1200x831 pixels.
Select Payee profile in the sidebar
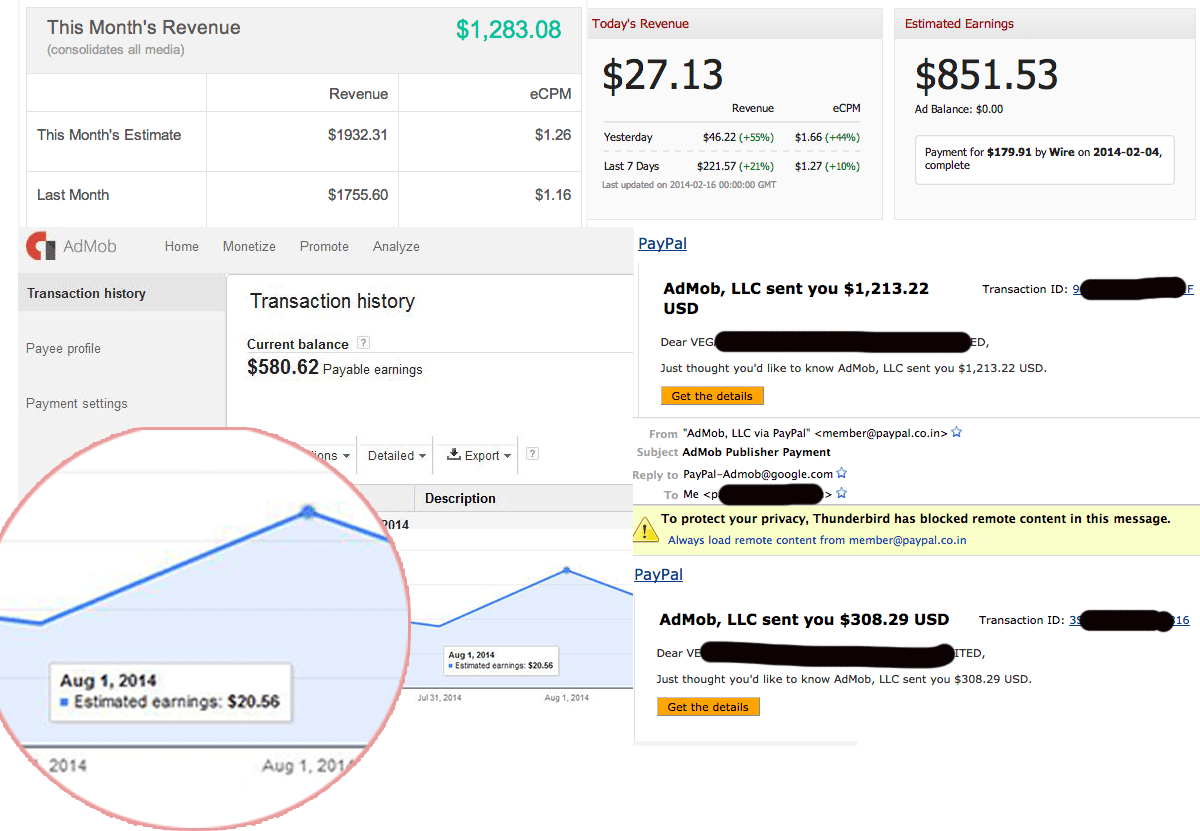point(63,348)
